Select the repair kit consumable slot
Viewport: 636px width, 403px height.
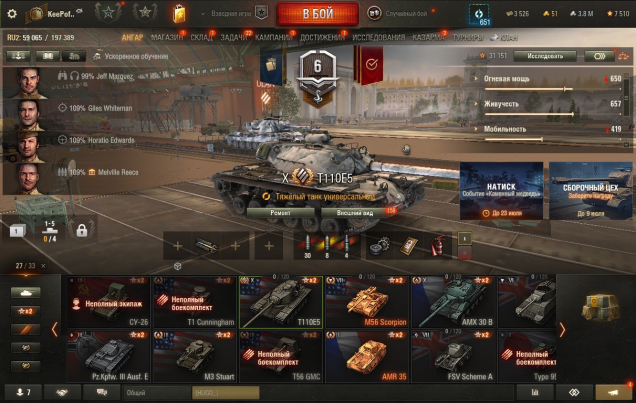(x=380, y=246)
